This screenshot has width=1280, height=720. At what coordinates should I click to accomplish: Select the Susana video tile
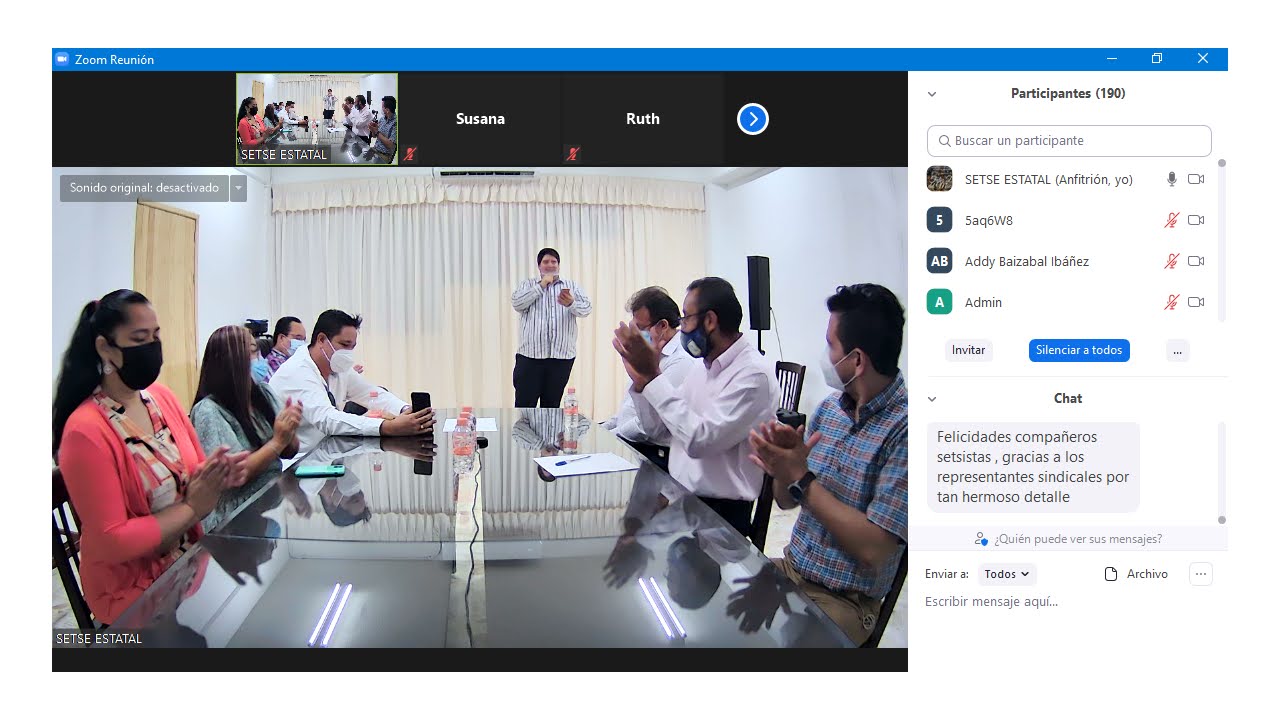(480, 119)
